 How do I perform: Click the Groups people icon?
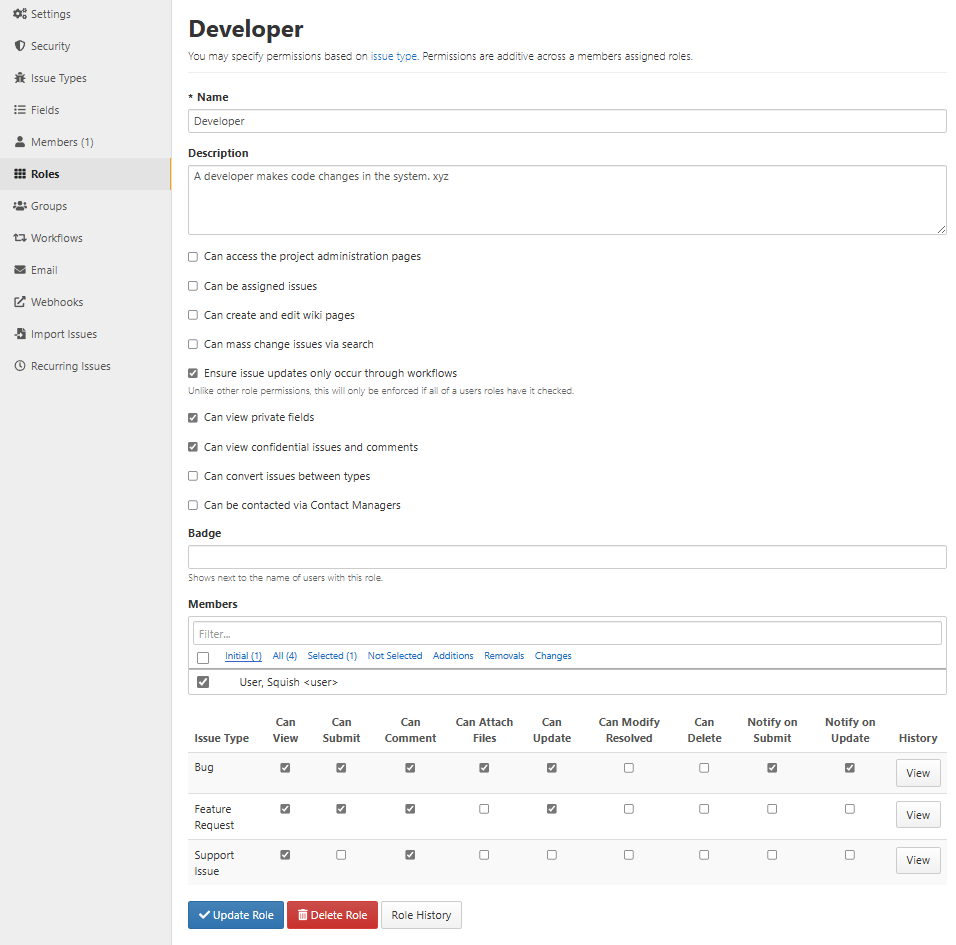pos(20,206)
